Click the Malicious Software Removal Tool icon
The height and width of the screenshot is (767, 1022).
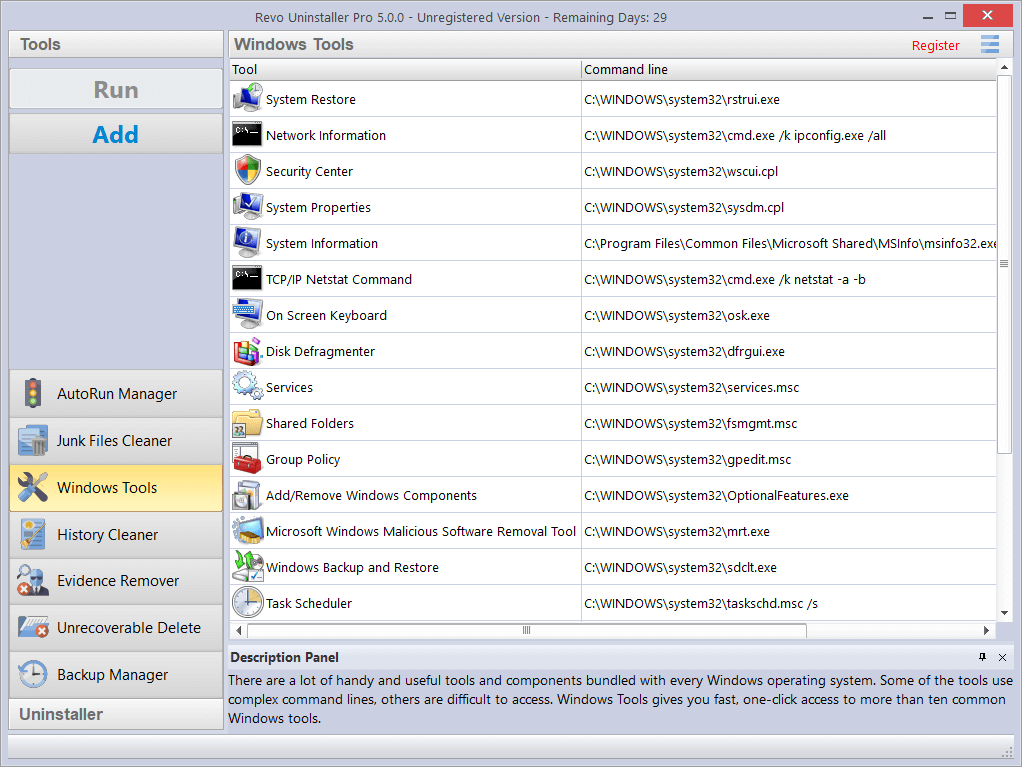coord(248,530)
